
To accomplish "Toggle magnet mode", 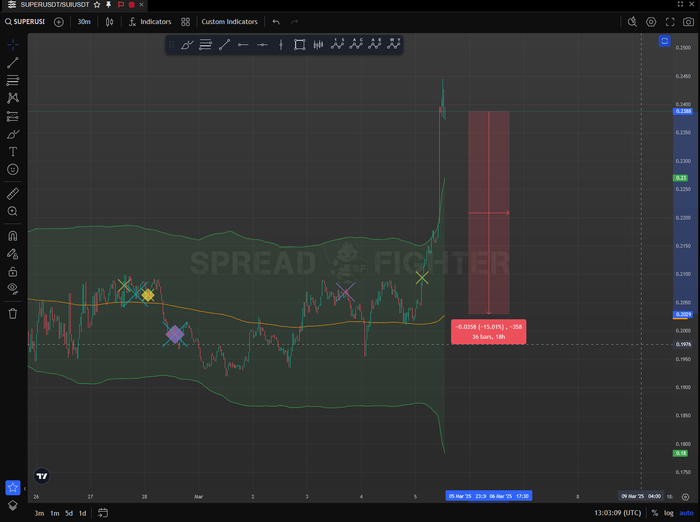I will tap(13, 236).
